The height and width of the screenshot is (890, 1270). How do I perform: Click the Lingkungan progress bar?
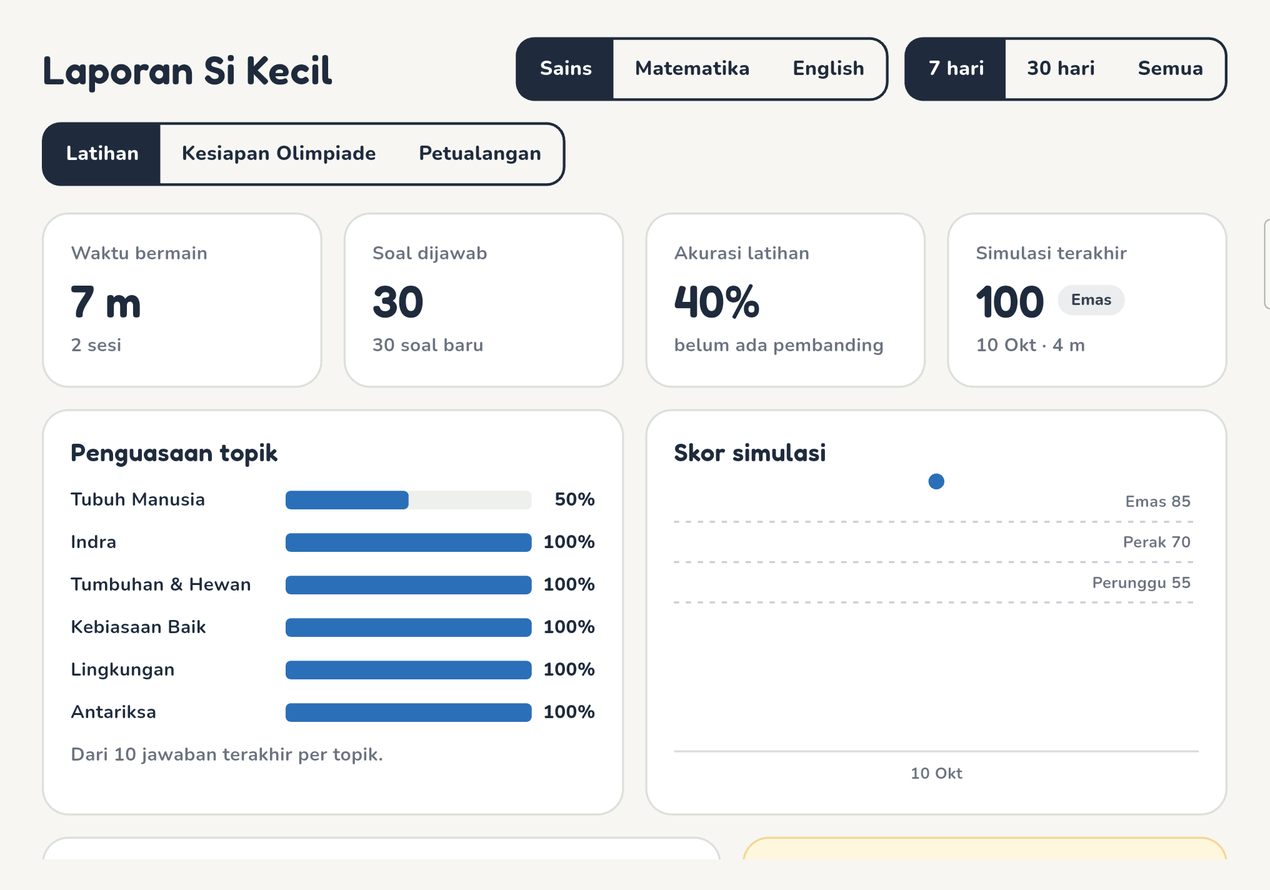[408, 670]
